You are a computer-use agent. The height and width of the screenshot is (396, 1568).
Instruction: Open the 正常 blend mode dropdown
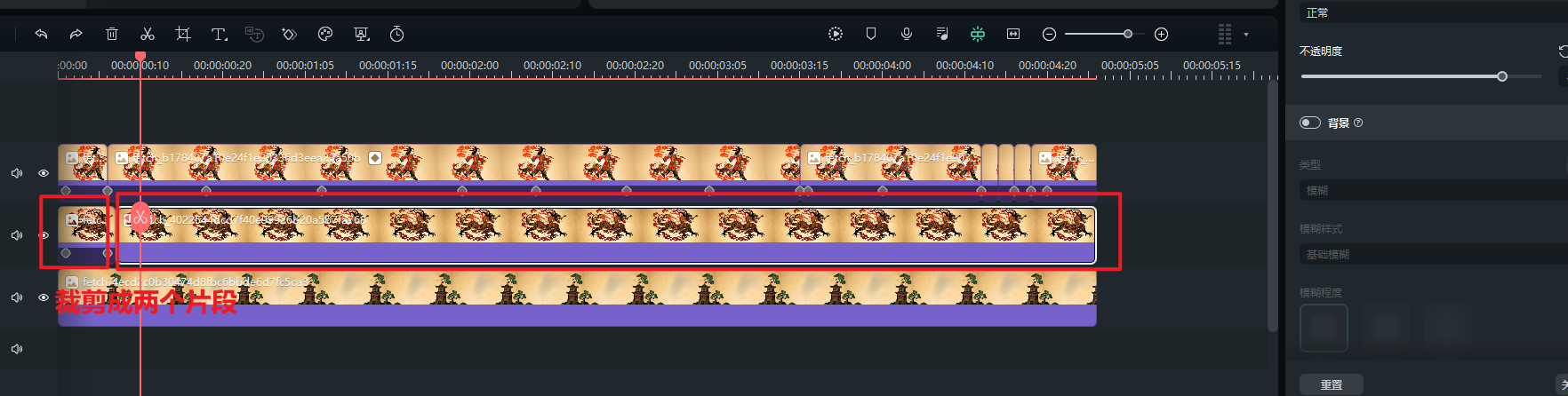coord(1434,12)
